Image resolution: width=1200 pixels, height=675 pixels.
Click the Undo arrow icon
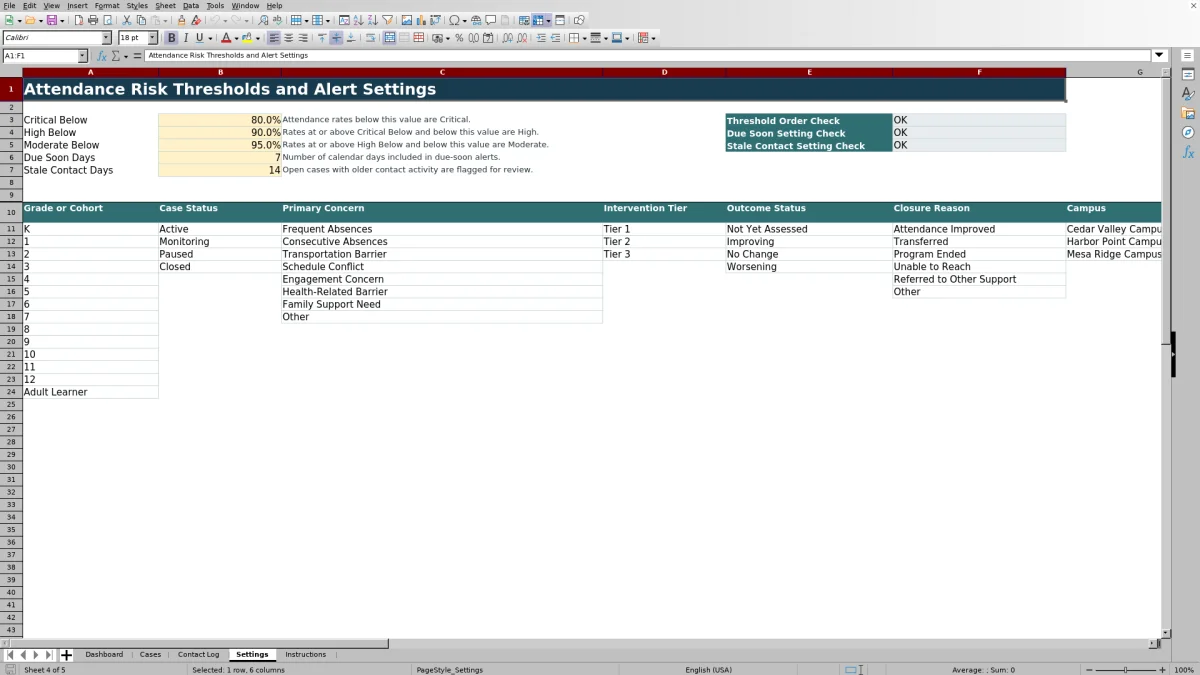point(215,20)
